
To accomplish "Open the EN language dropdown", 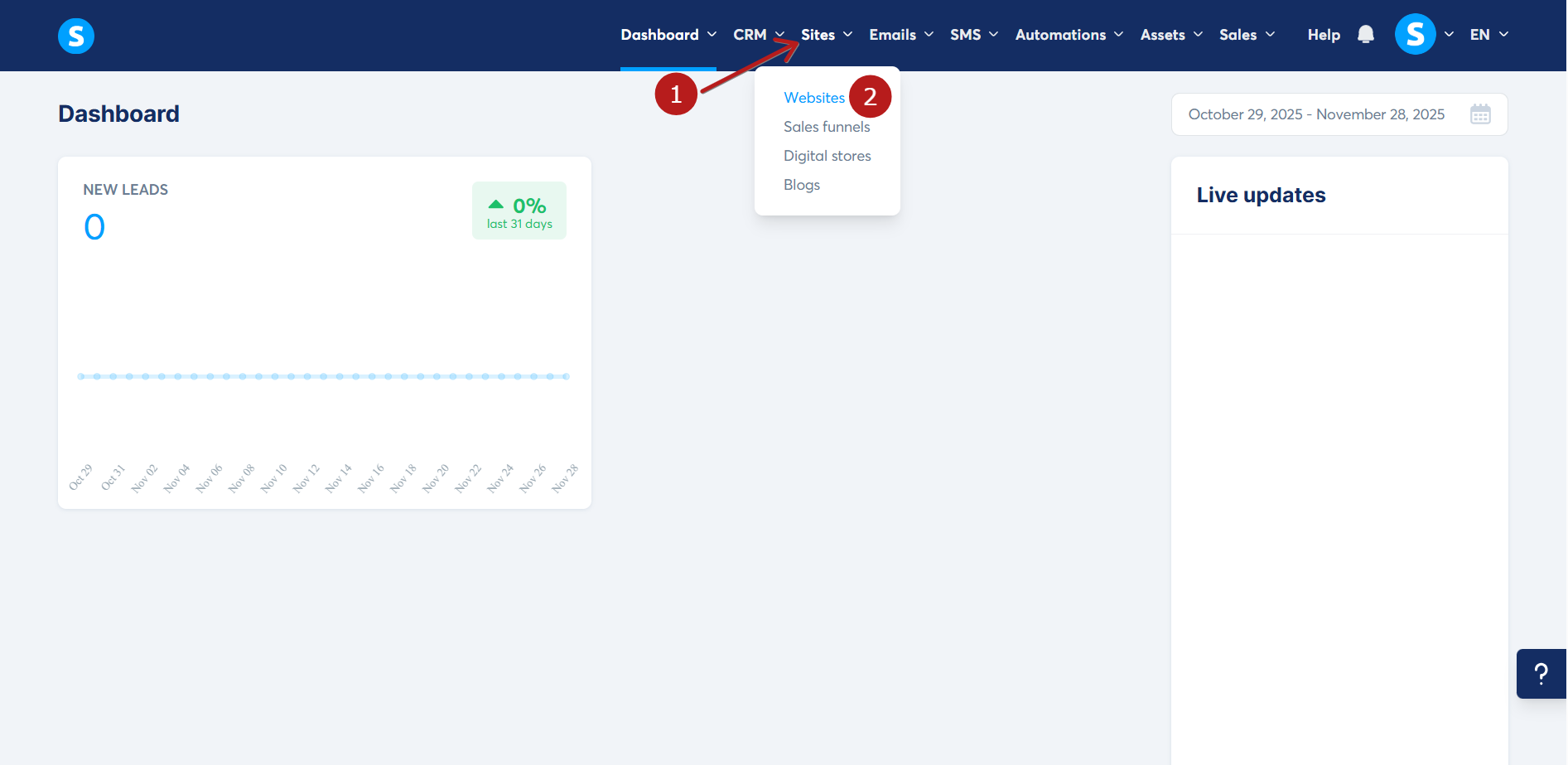I will coord(1488,34).
